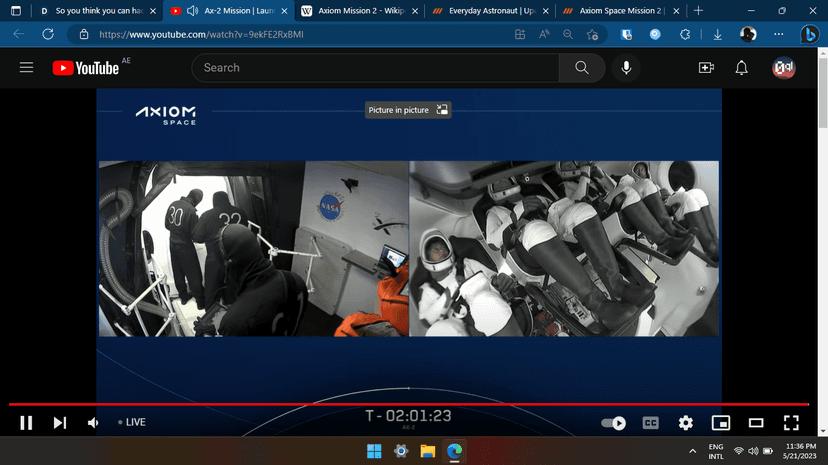Toggle closed captions on the video
Screen dimensions: 828x465
[x=650, y=423]
